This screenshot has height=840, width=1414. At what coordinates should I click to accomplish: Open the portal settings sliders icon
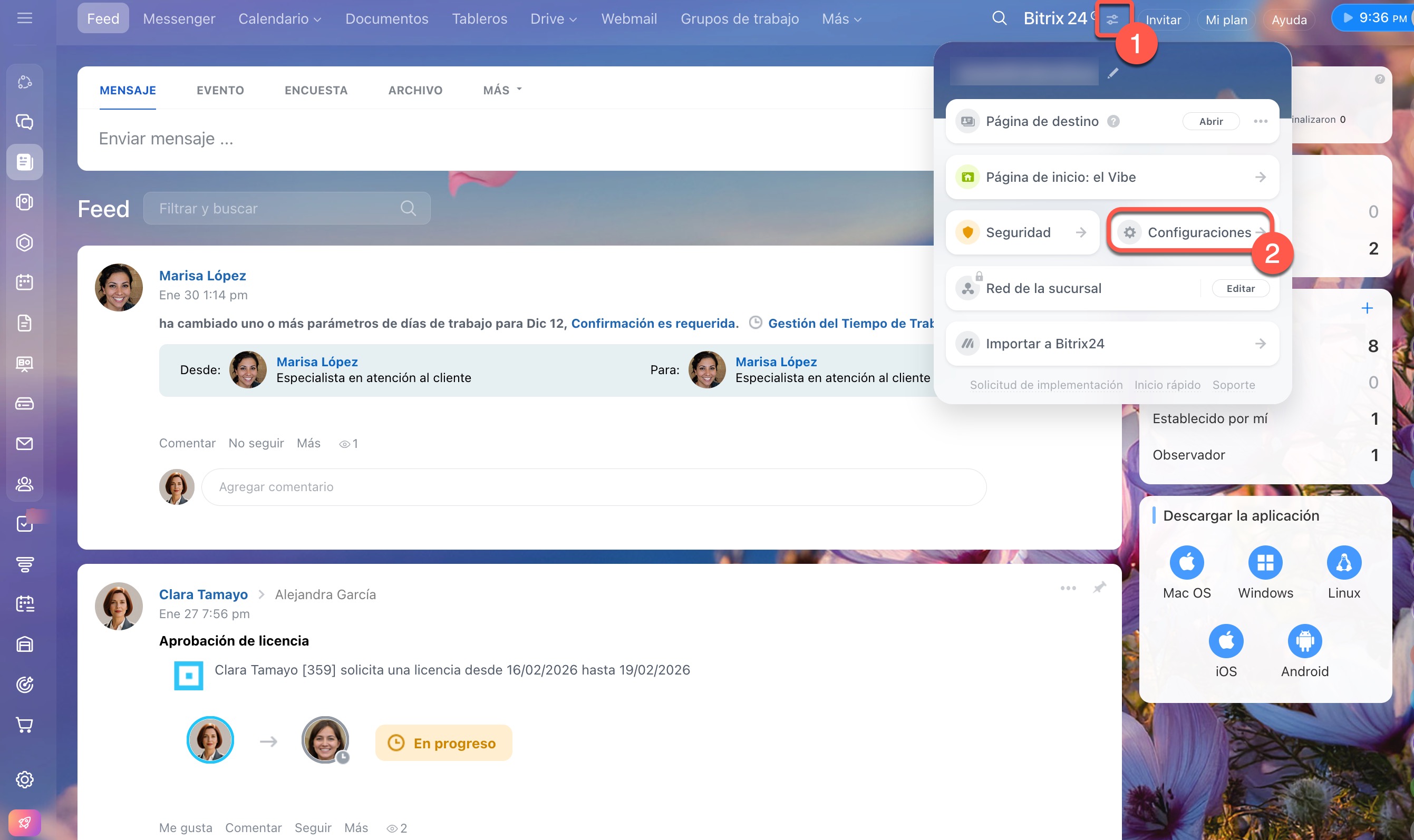(1111, 20)
